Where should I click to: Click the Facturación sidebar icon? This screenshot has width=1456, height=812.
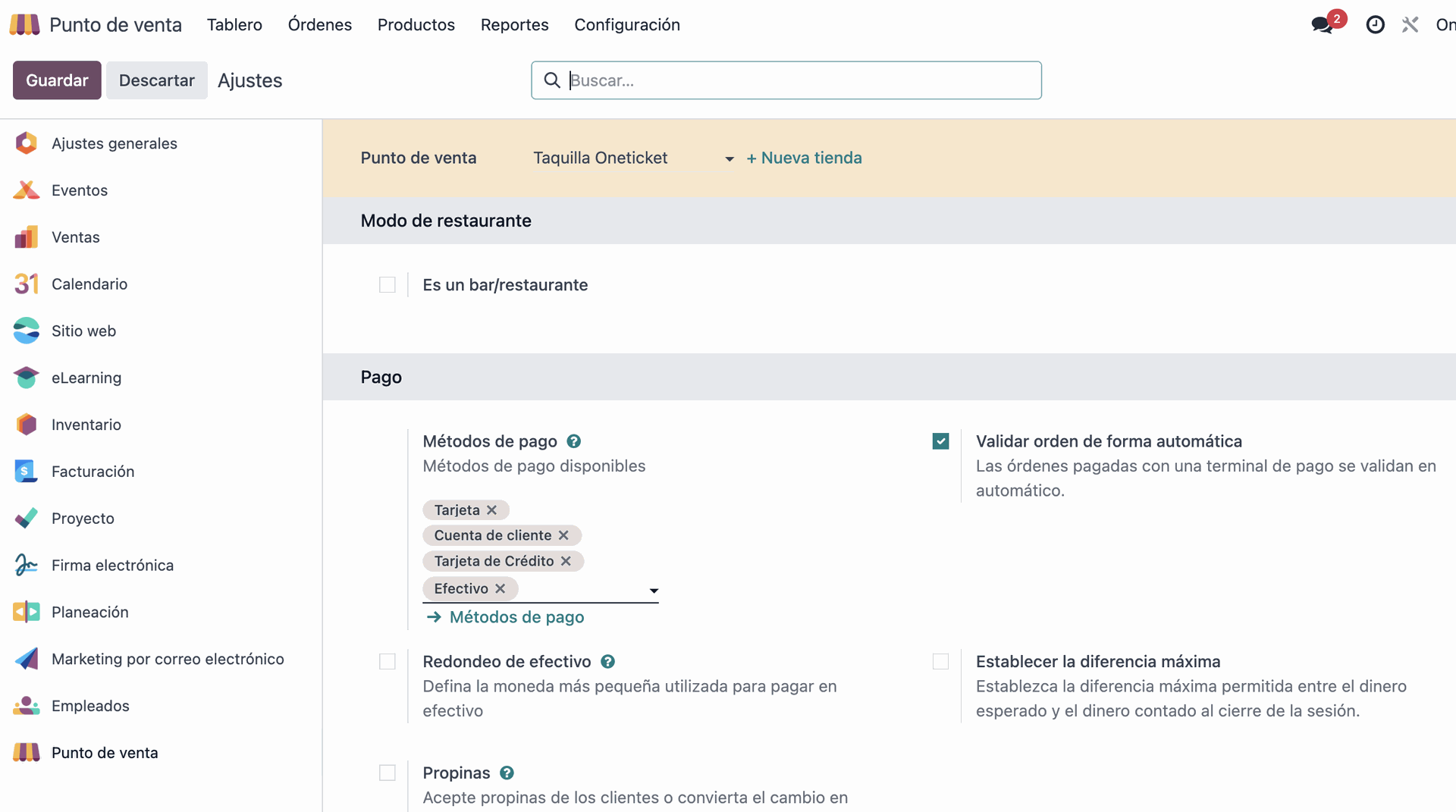pyautogui.click(x=27, y=472)
